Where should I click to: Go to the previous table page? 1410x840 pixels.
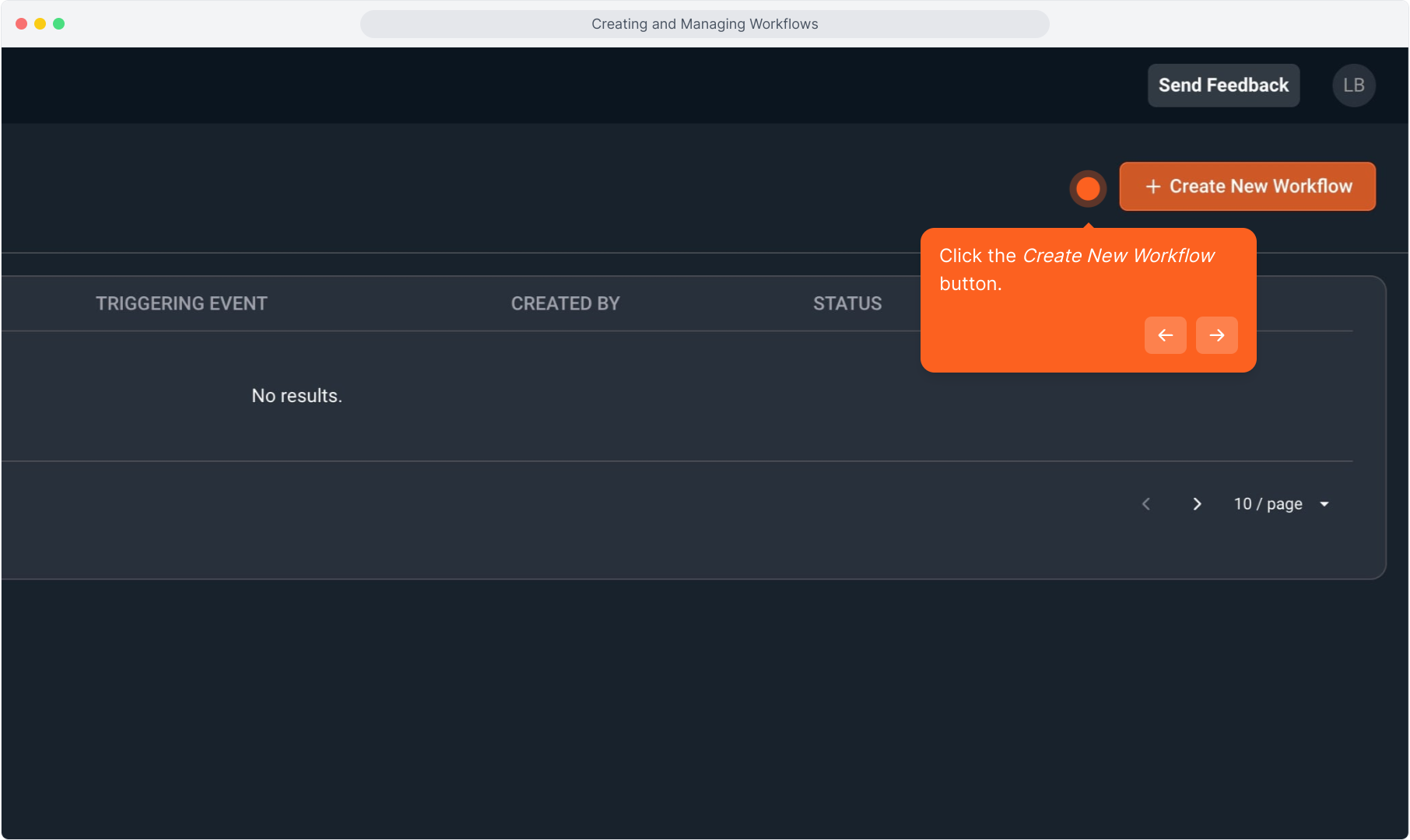[x=1145, y=504]
